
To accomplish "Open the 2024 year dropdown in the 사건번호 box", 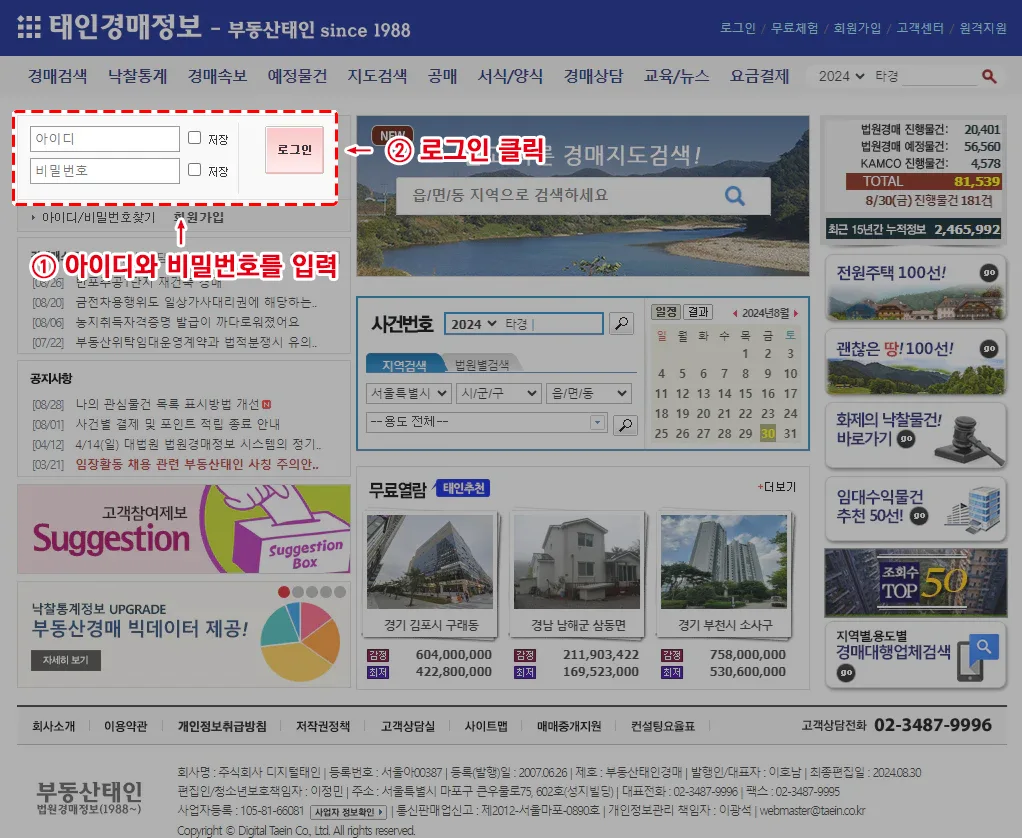I will (x=474, y=324).
